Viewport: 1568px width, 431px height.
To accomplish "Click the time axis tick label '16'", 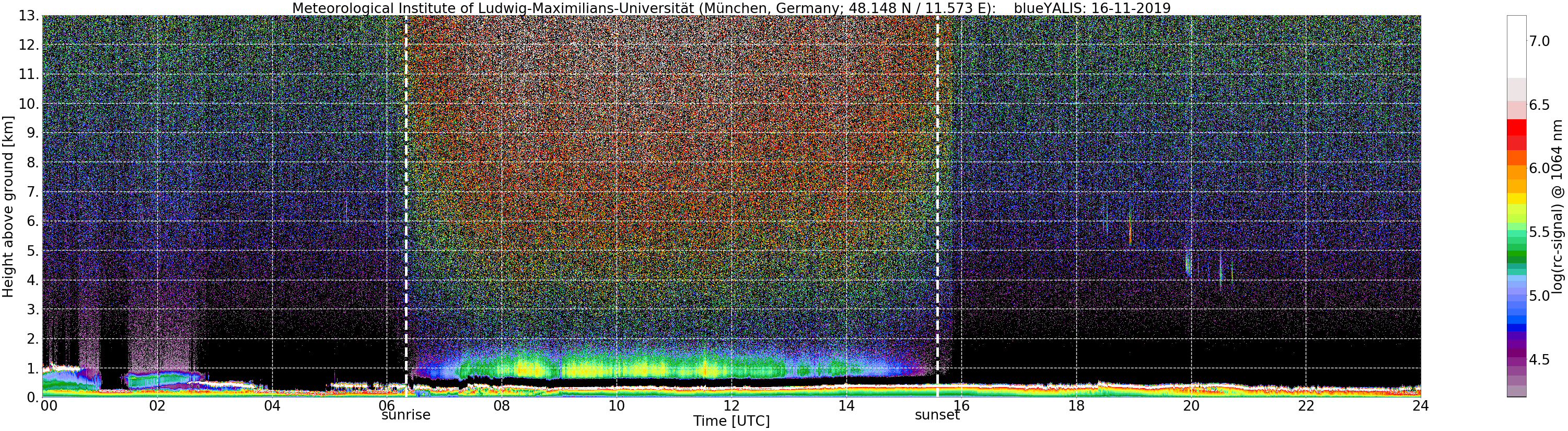I will click(x=961, y=406).
